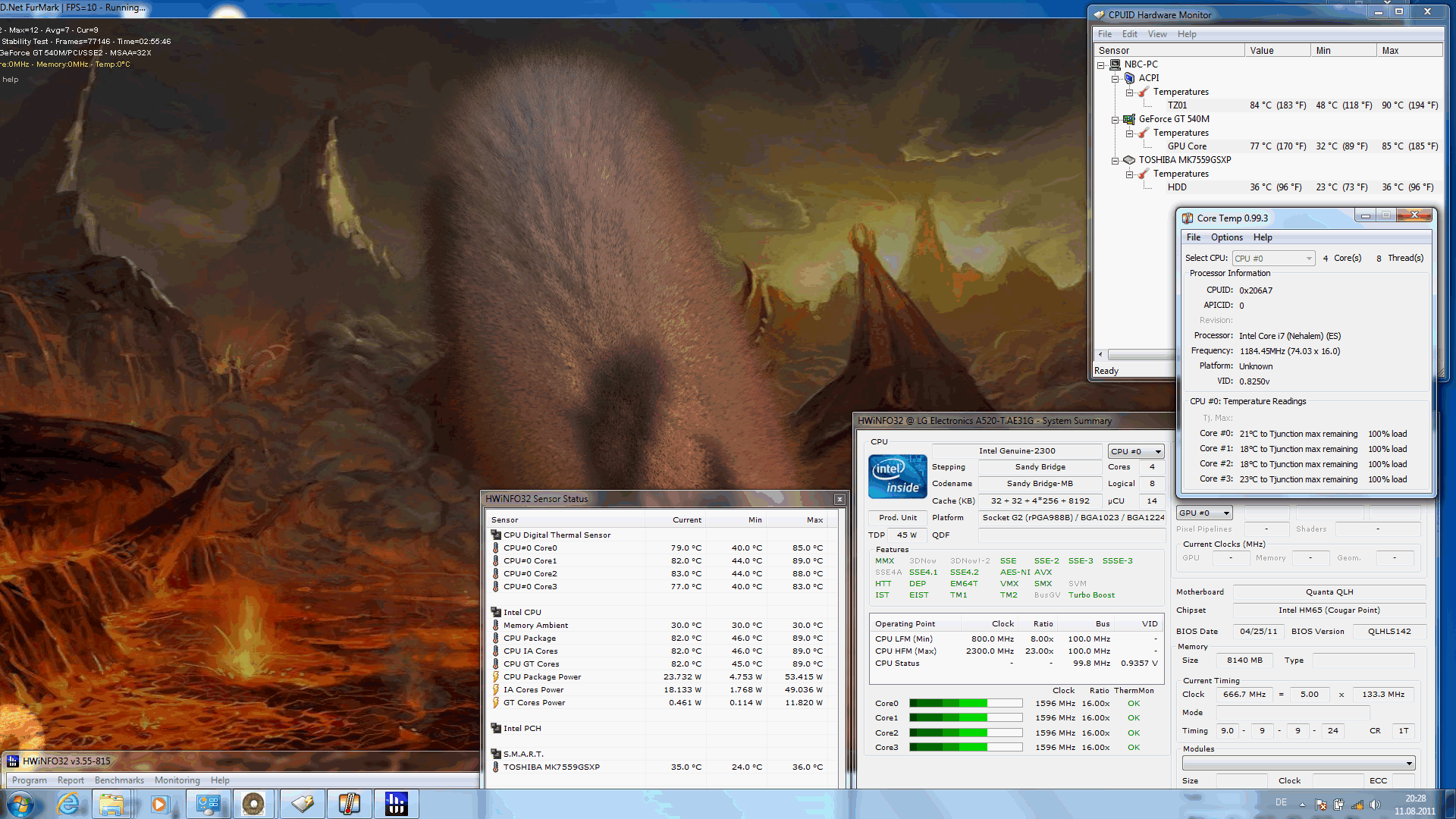Open FurMark from the taskbar
Image resolution: width=1456 pixels, height=819 pixels.
[x=253, y=804]
